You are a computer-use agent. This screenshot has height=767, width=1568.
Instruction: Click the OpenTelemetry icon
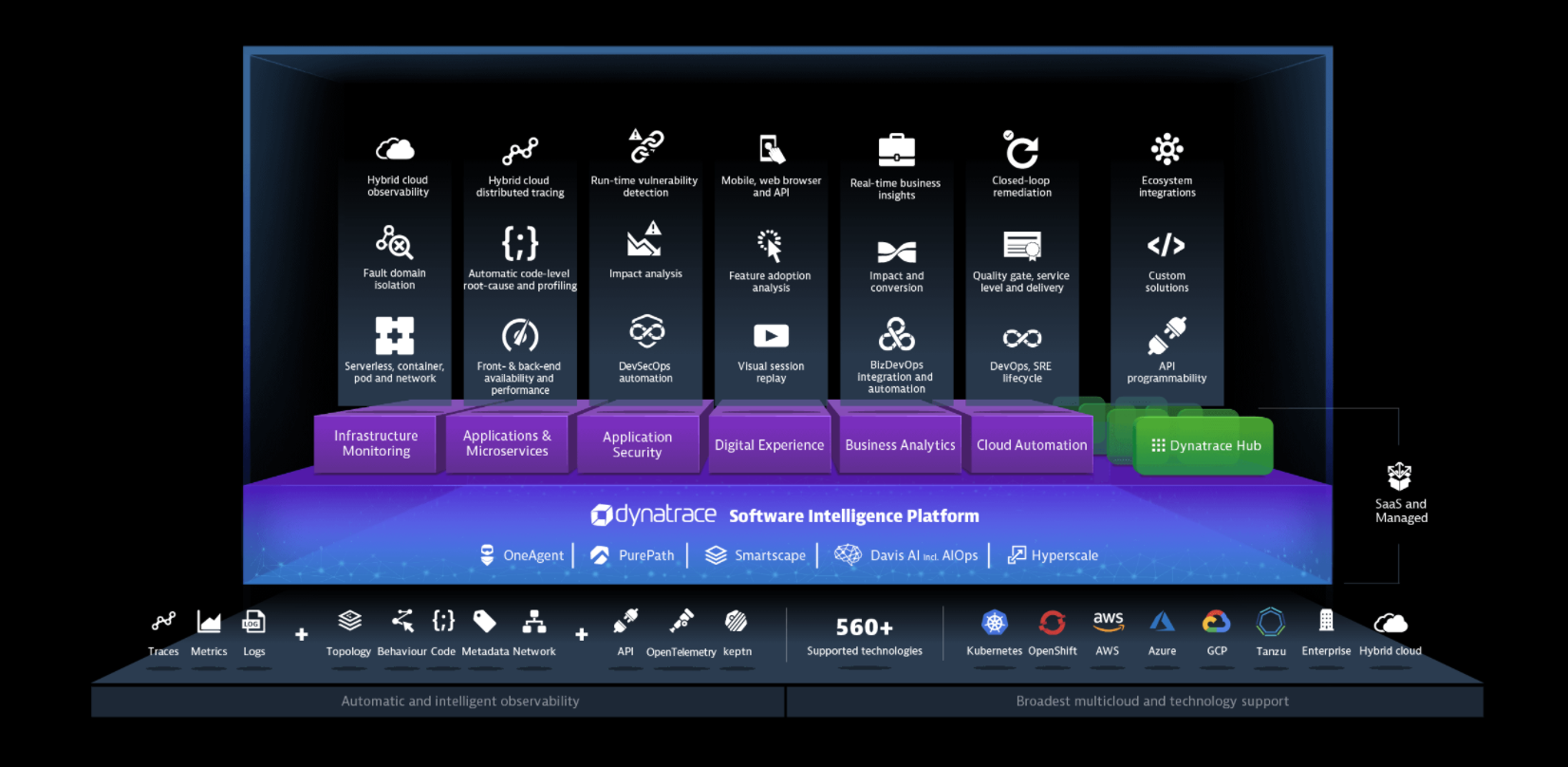coord(681,621)
